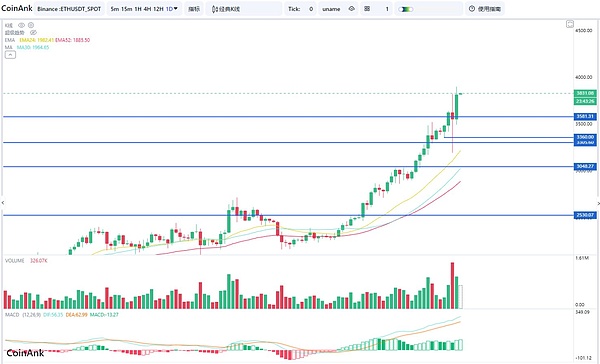Adjust the green gradient color slider
The image size is (600, 364).
406,9
